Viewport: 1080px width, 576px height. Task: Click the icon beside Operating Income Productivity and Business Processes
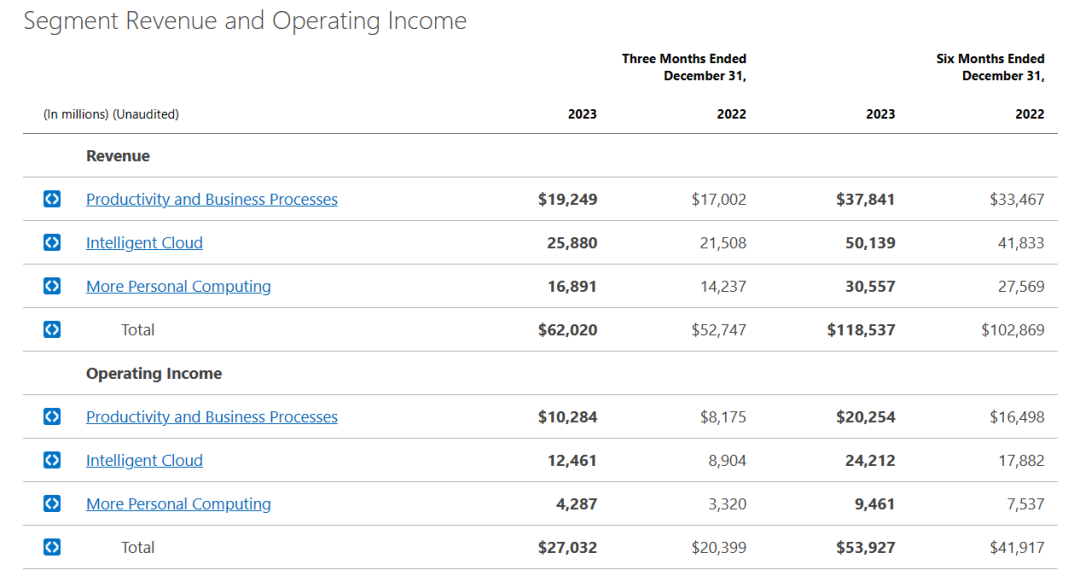pyautogui.click(x=52, y=417)
